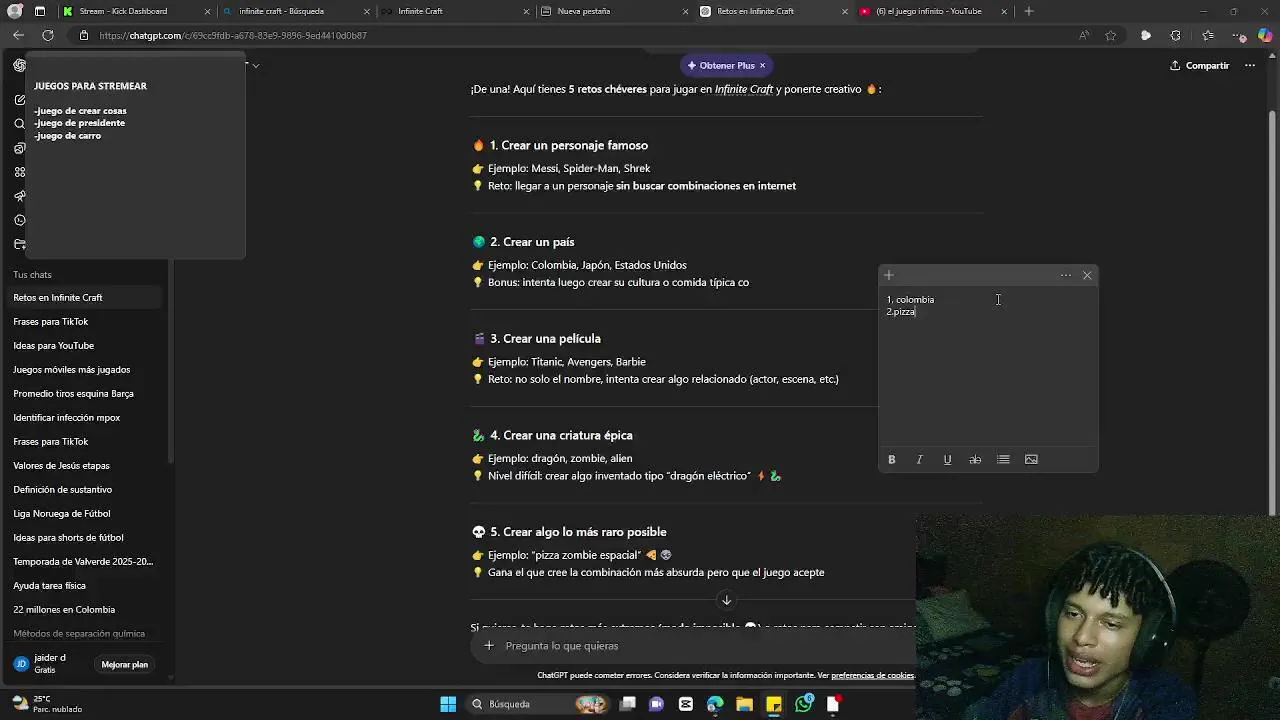Open CapCut from the taskbar
The width and height of the screenshot is (1280, 720).
point(686,704)
